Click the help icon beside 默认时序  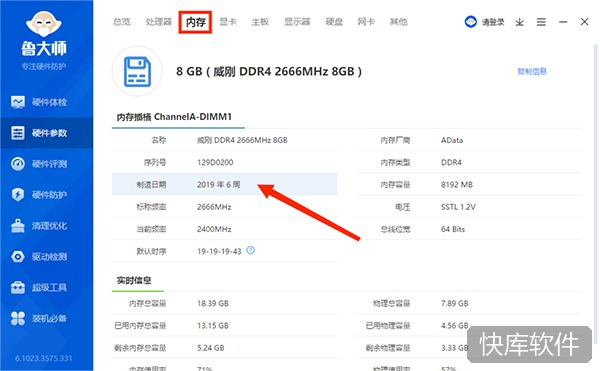[251, 251]
